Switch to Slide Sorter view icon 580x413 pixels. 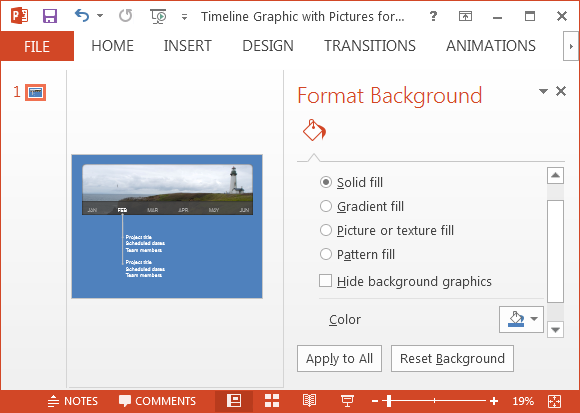click(x=272, y=401)
